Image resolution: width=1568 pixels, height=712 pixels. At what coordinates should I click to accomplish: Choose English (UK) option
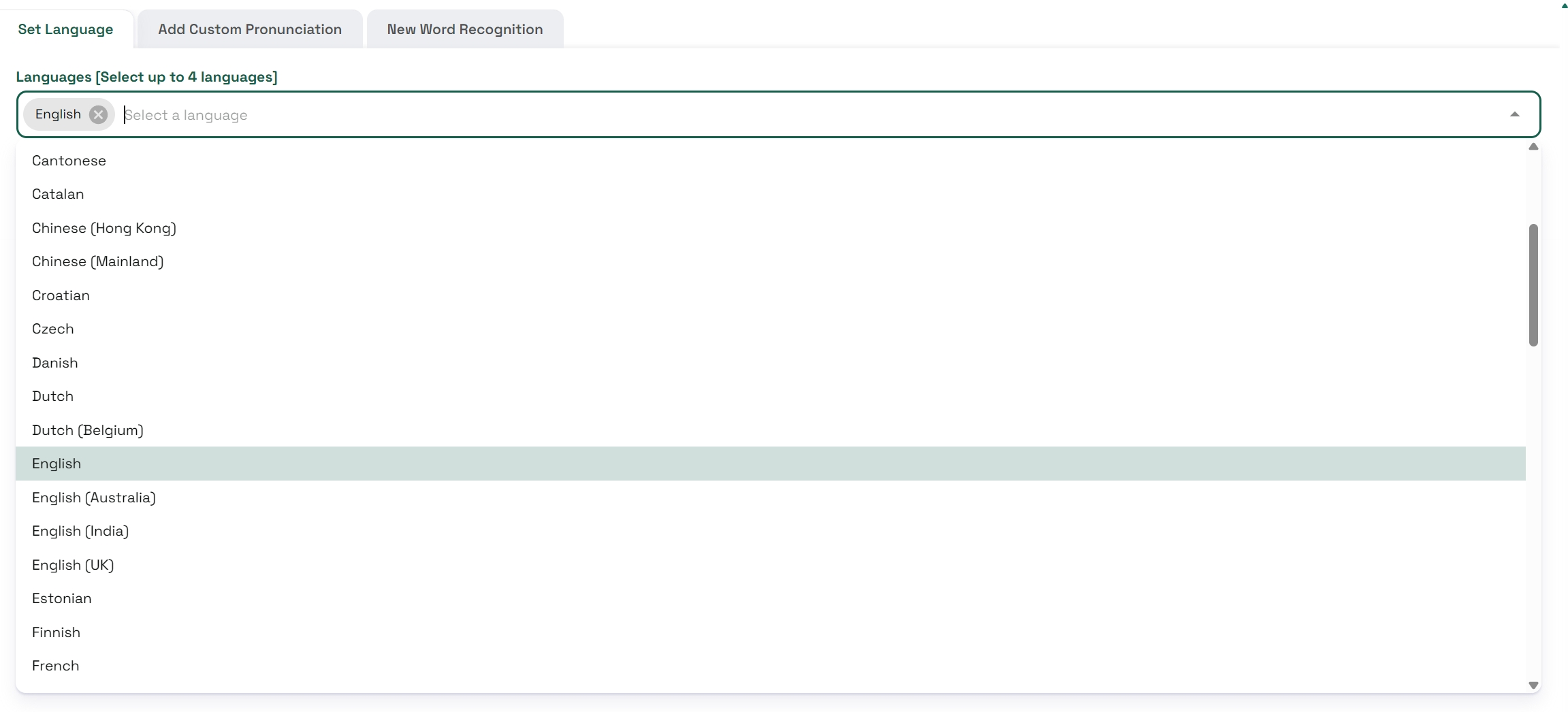click(73, 565)
